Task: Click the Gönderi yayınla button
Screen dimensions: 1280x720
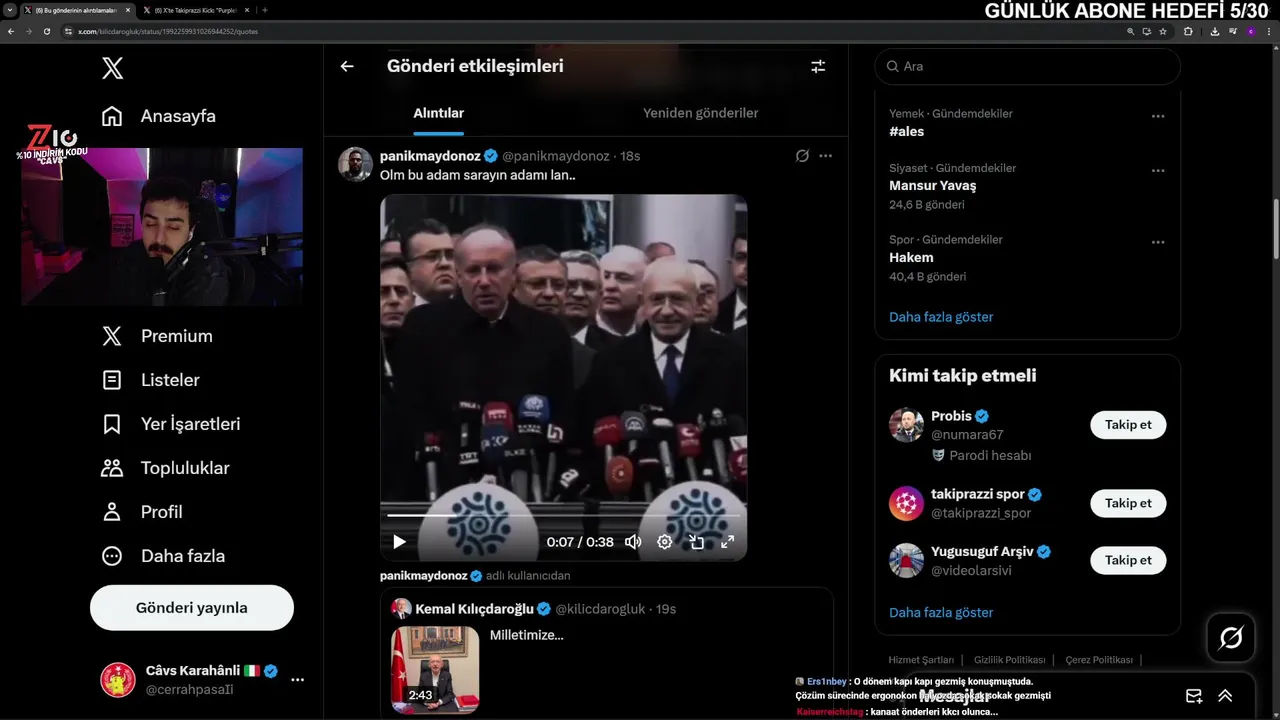Action: (192, 608)
